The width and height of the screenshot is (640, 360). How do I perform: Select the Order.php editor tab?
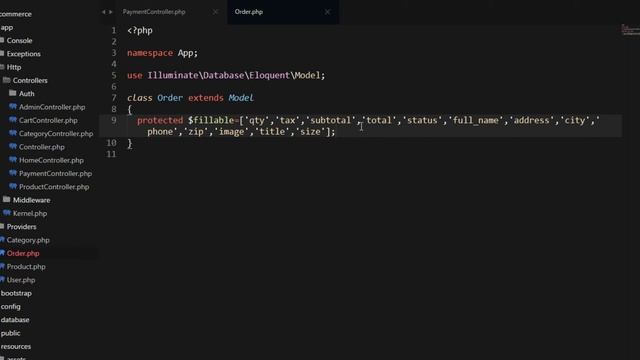tap(249, 12)
